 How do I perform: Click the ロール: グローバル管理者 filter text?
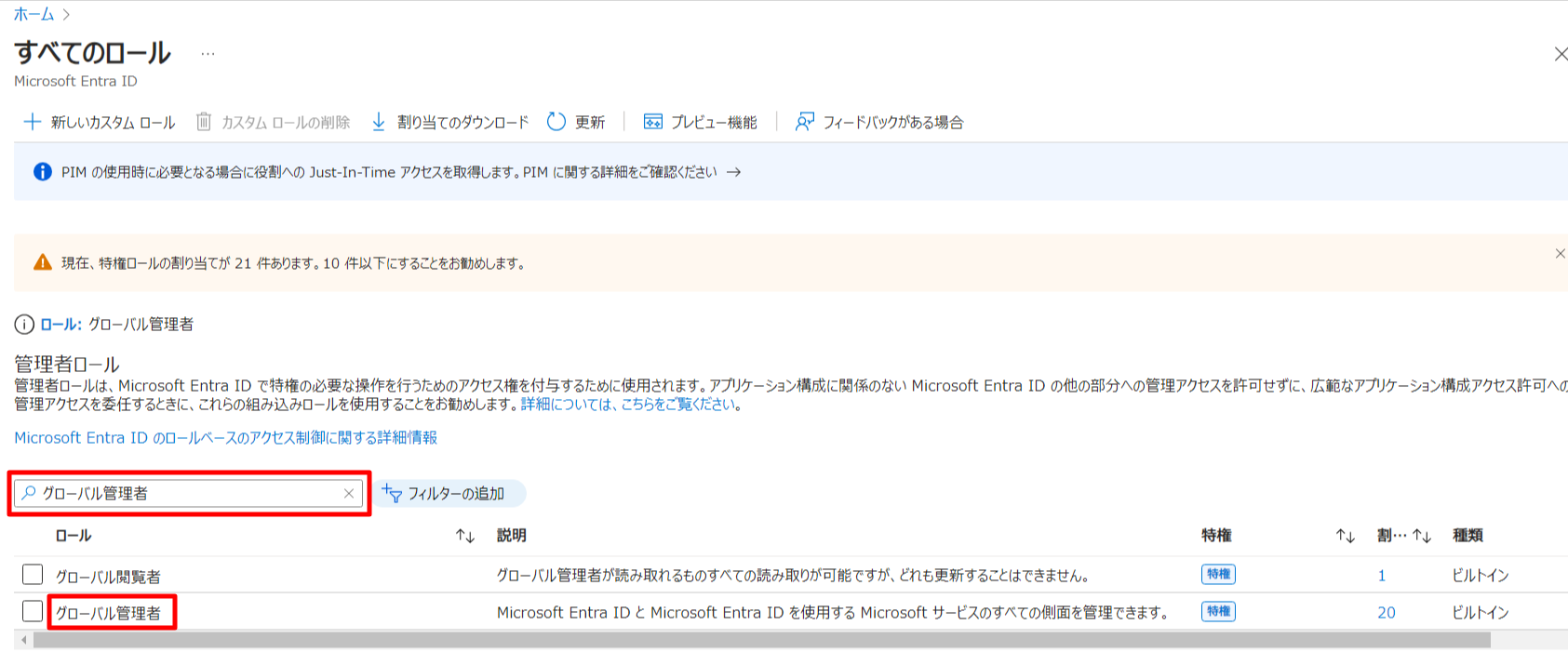pos(116,325)
